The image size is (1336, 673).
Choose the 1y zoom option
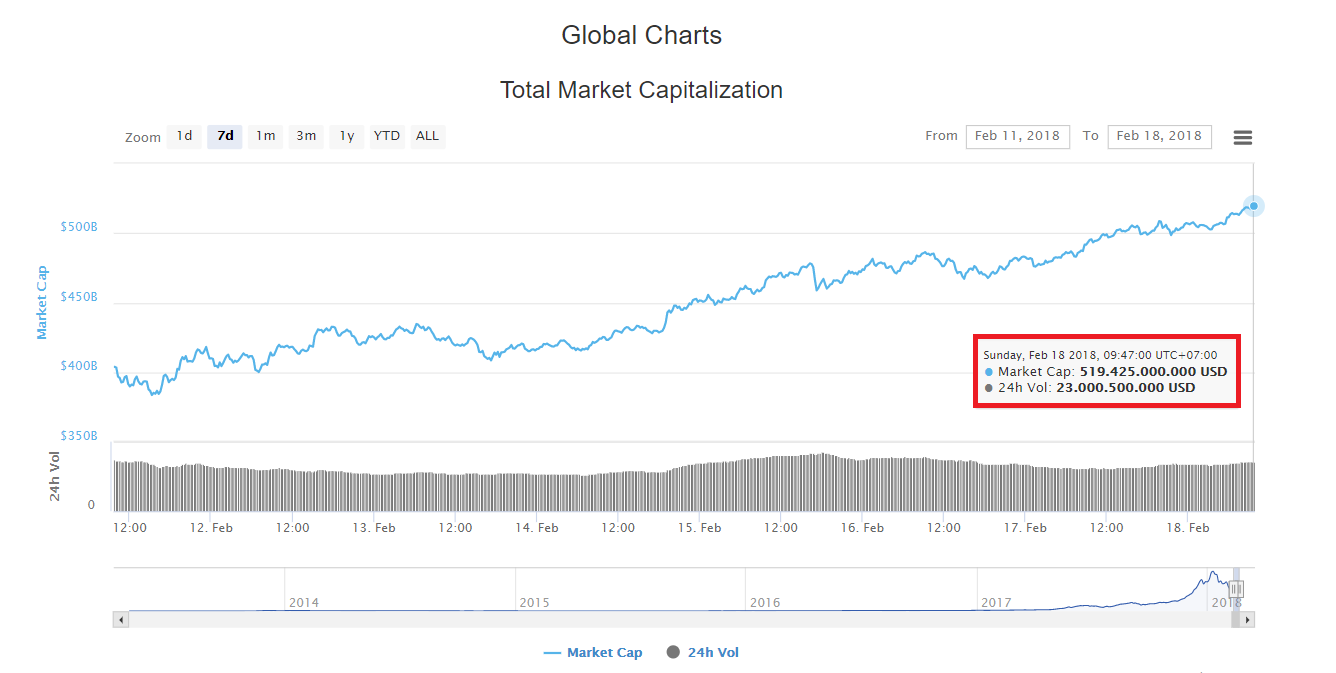click(346, 136)
